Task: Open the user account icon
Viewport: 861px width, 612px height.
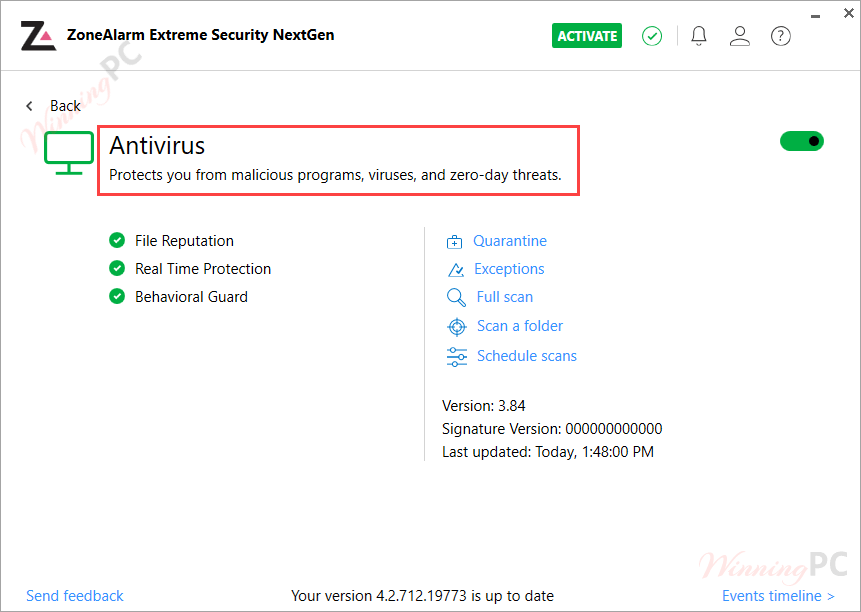Action: (740, 36)
